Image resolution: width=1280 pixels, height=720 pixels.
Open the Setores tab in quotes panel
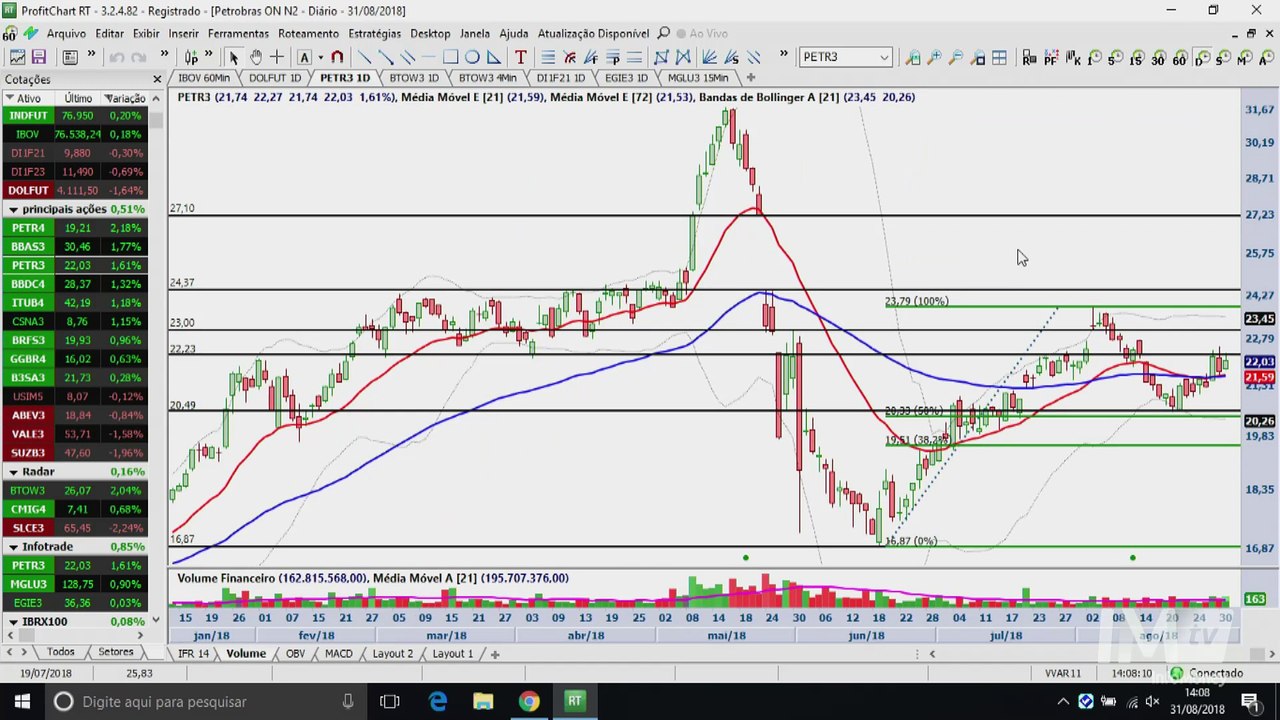(x=115, y=652)
